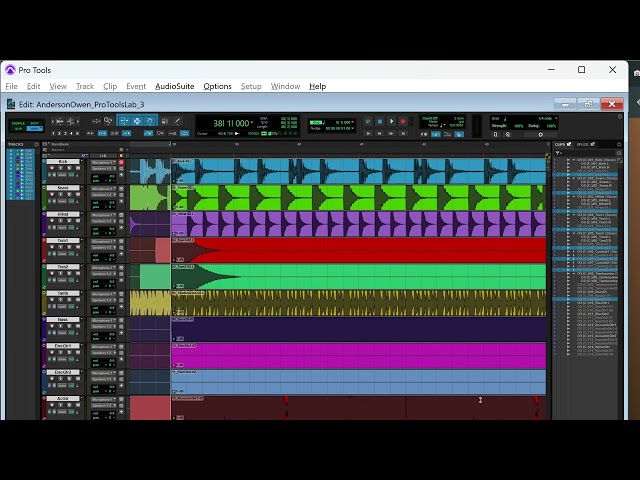This screenshot has height=480, width=640.
Task: Click the Kick track volume field
Action: click(x=103, y=176)
